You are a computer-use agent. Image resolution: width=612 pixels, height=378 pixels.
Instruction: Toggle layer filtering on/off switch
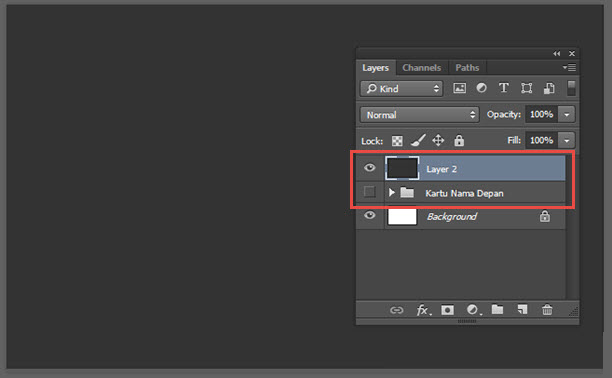point(571,88)
